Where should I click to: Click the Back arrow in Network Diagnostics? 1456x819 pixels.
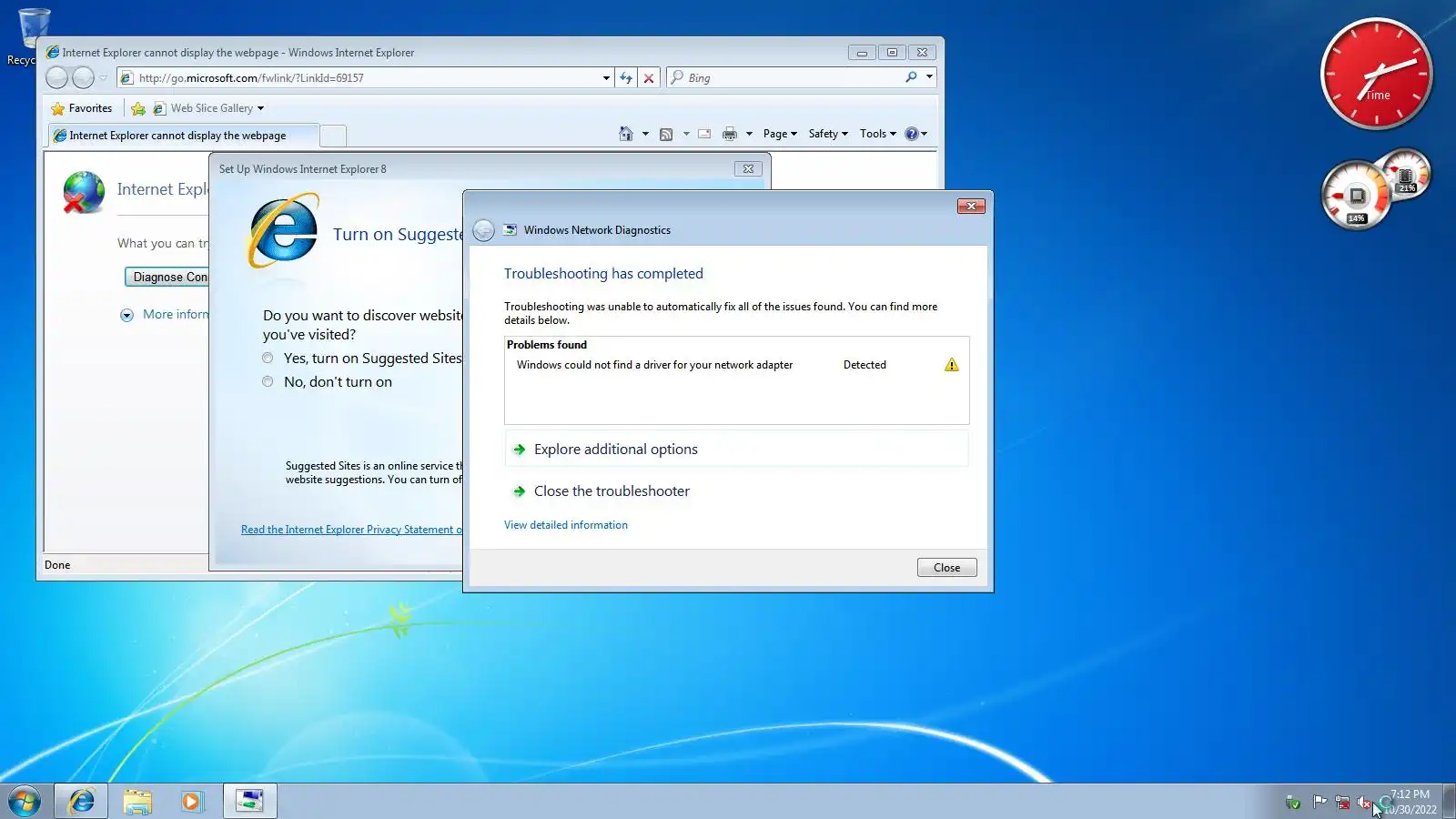(484, 230)
